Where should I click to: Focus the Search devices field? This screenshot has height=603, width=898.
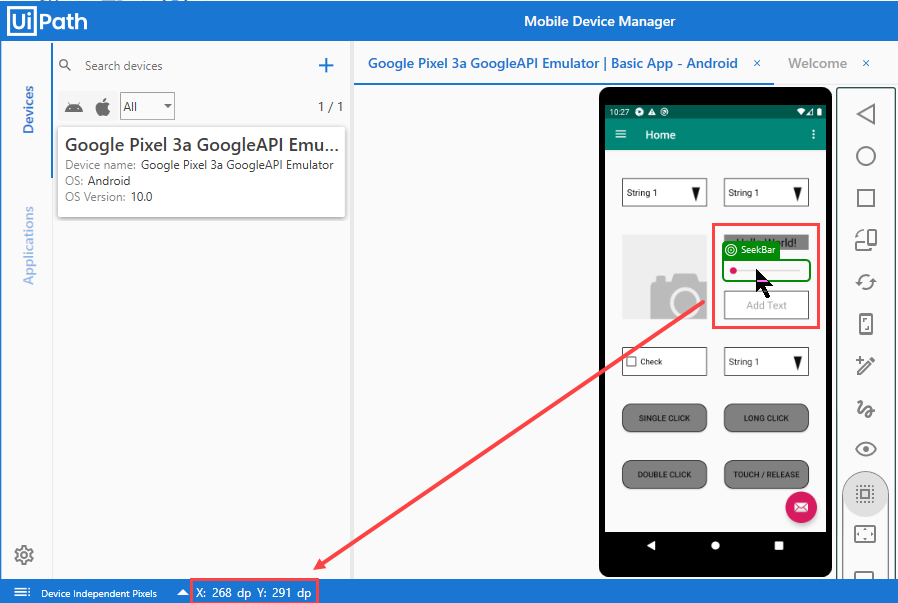[195, 66]
